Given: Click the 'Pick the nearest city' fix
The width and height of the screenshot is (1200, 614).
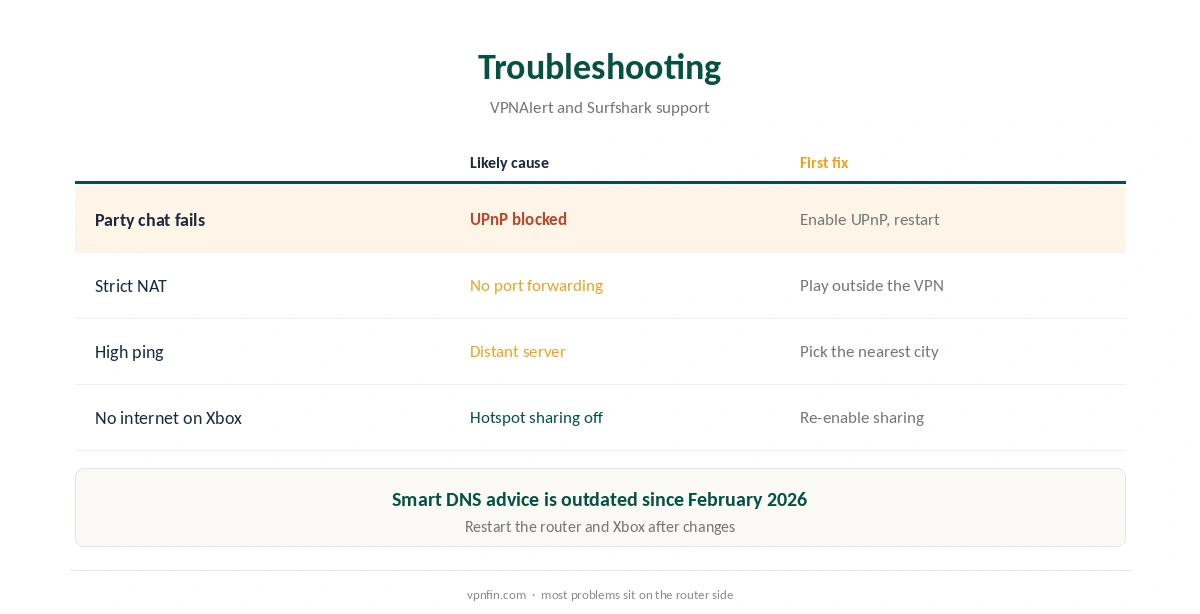Looking at the screenshot, I should [869, 351].
